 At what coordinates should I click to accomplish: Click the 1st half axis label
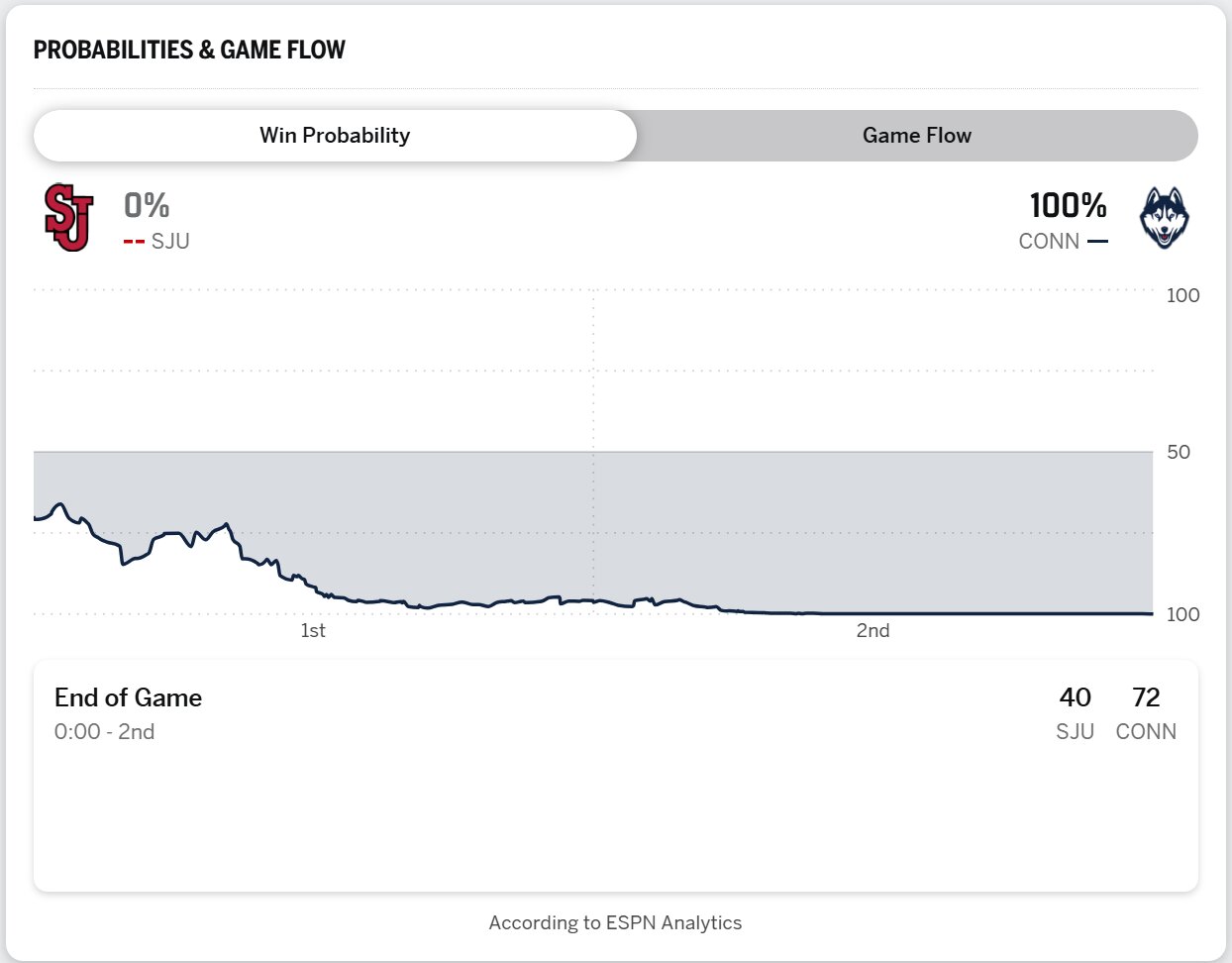tap(313, 631)
